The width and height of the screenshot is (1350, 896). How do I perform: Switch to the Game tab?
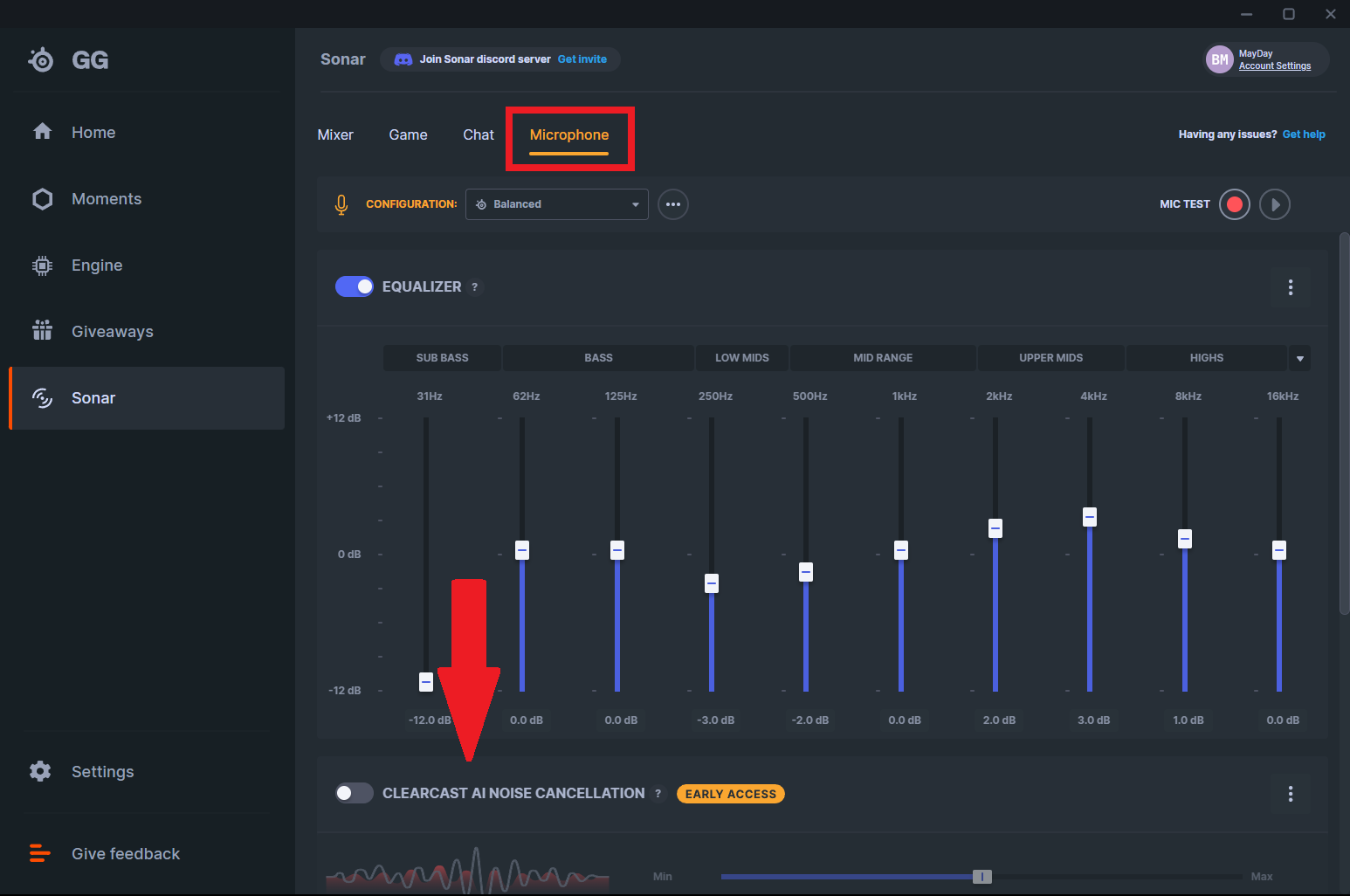[x=408, y=134]
